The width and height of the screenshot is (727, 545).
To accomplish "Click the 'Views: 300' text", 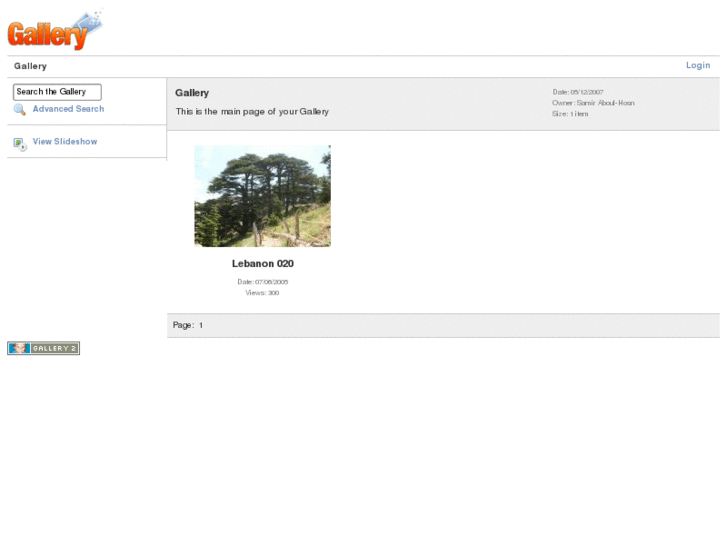I will click(262, 293).
